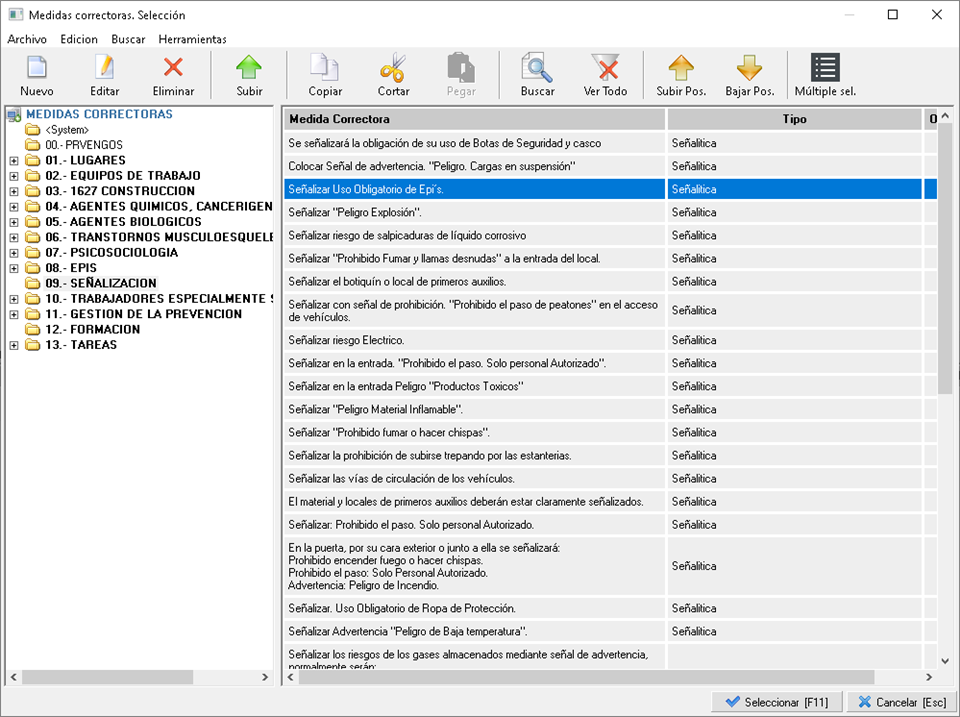Expand the 13.- TAREAS tree node
This screenshot has width=960, height=717.
(14, 345)
